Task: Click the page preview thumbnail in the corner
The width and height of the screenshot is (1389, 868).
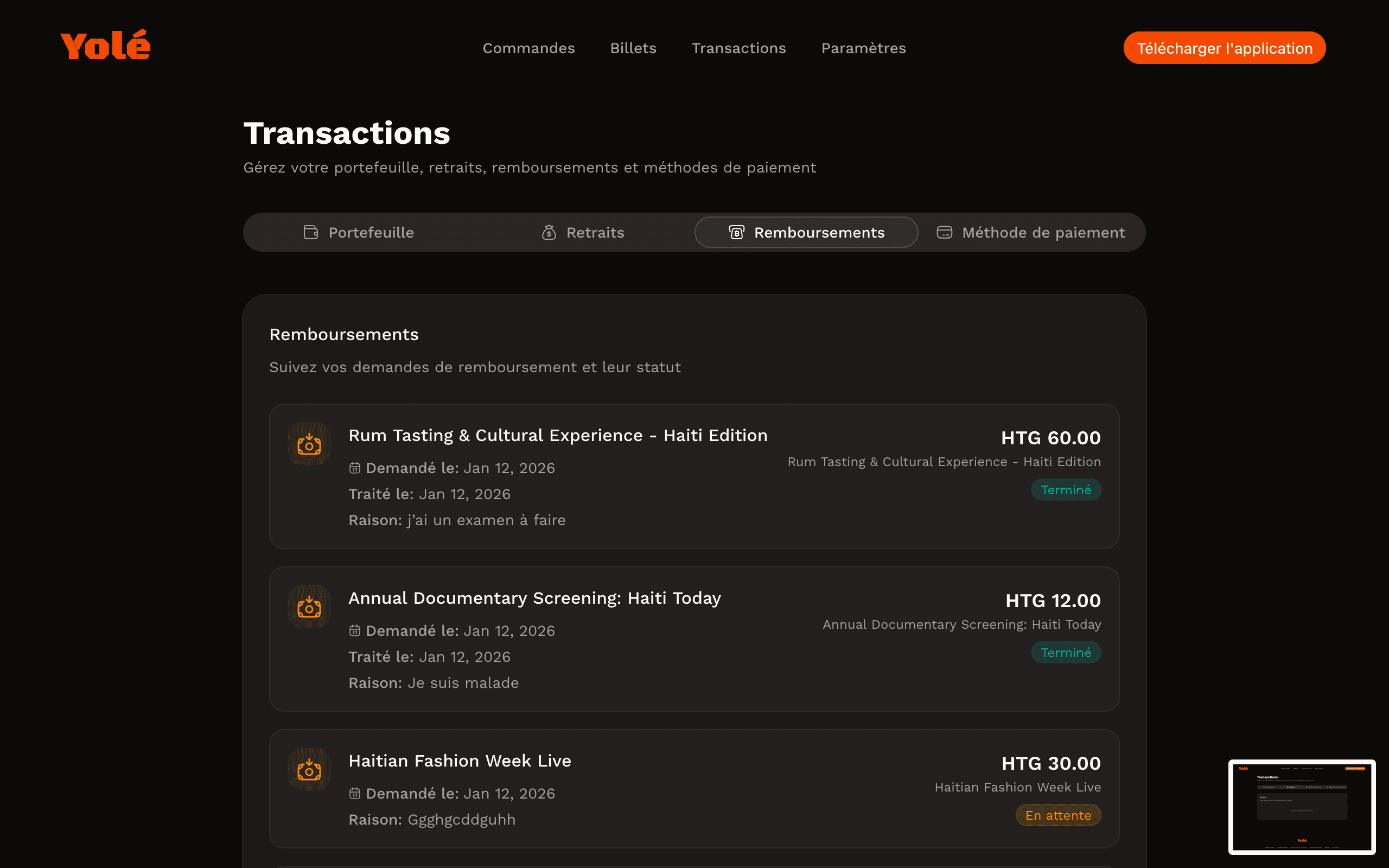Action: tap(1301, 807)
